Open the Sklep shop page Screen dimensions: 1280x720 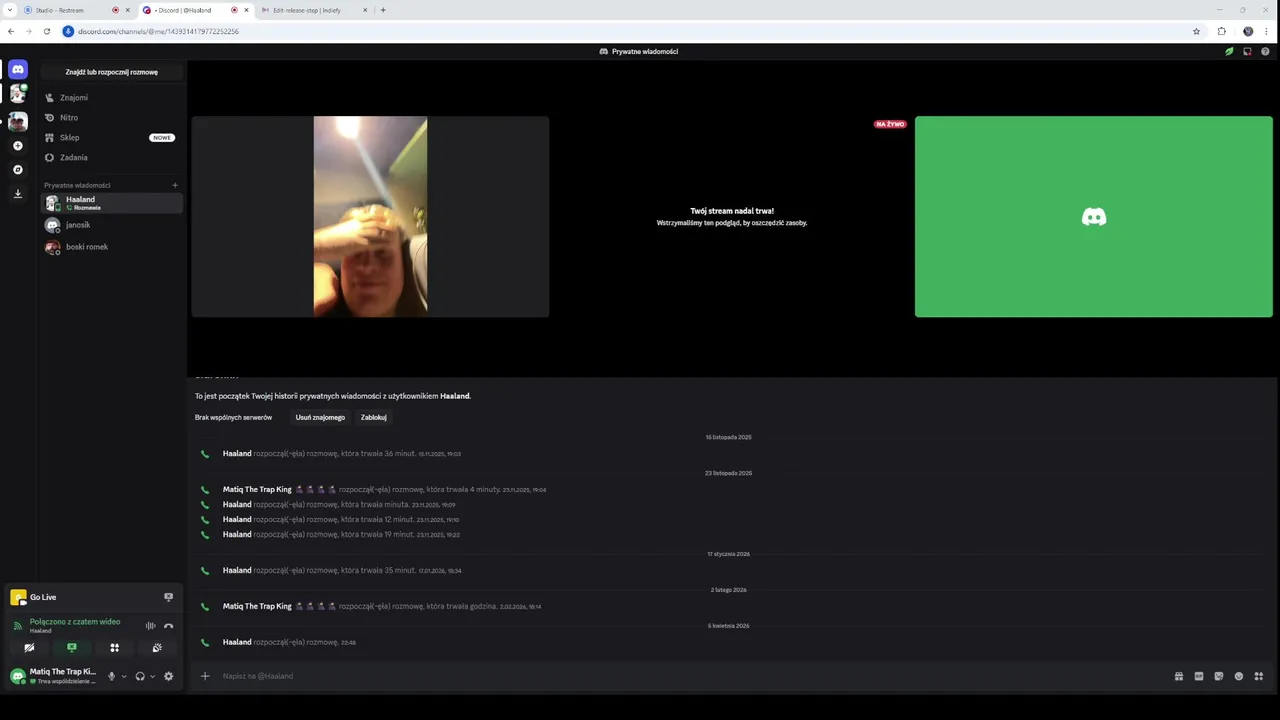[112, 138]
